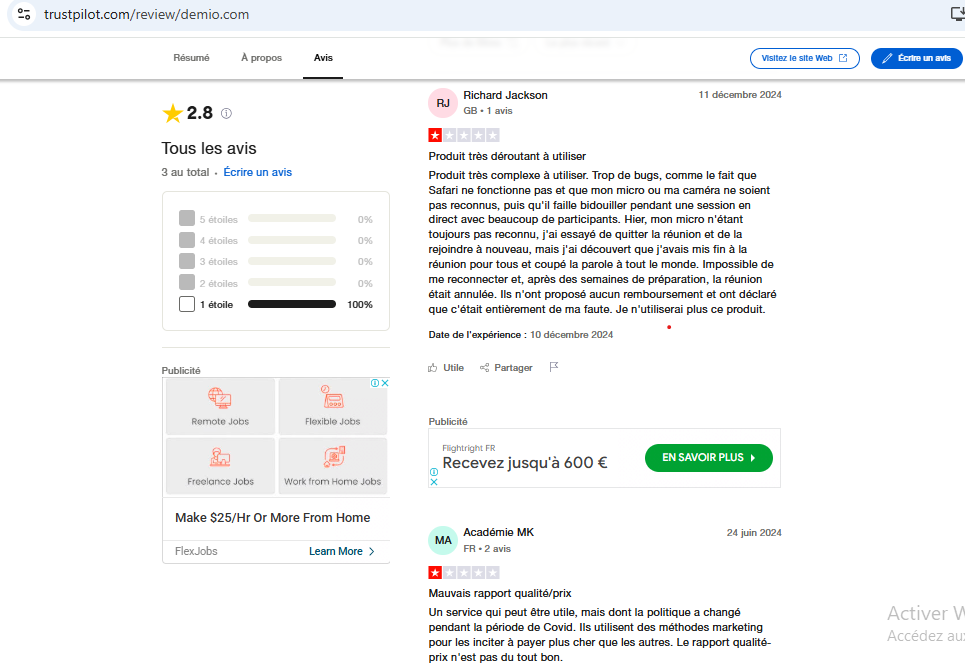The width and height of the screenshot is (965, 667).
Task: Open Richard Jackson's reviewer profile name
Action: click(x=505, y=95)
